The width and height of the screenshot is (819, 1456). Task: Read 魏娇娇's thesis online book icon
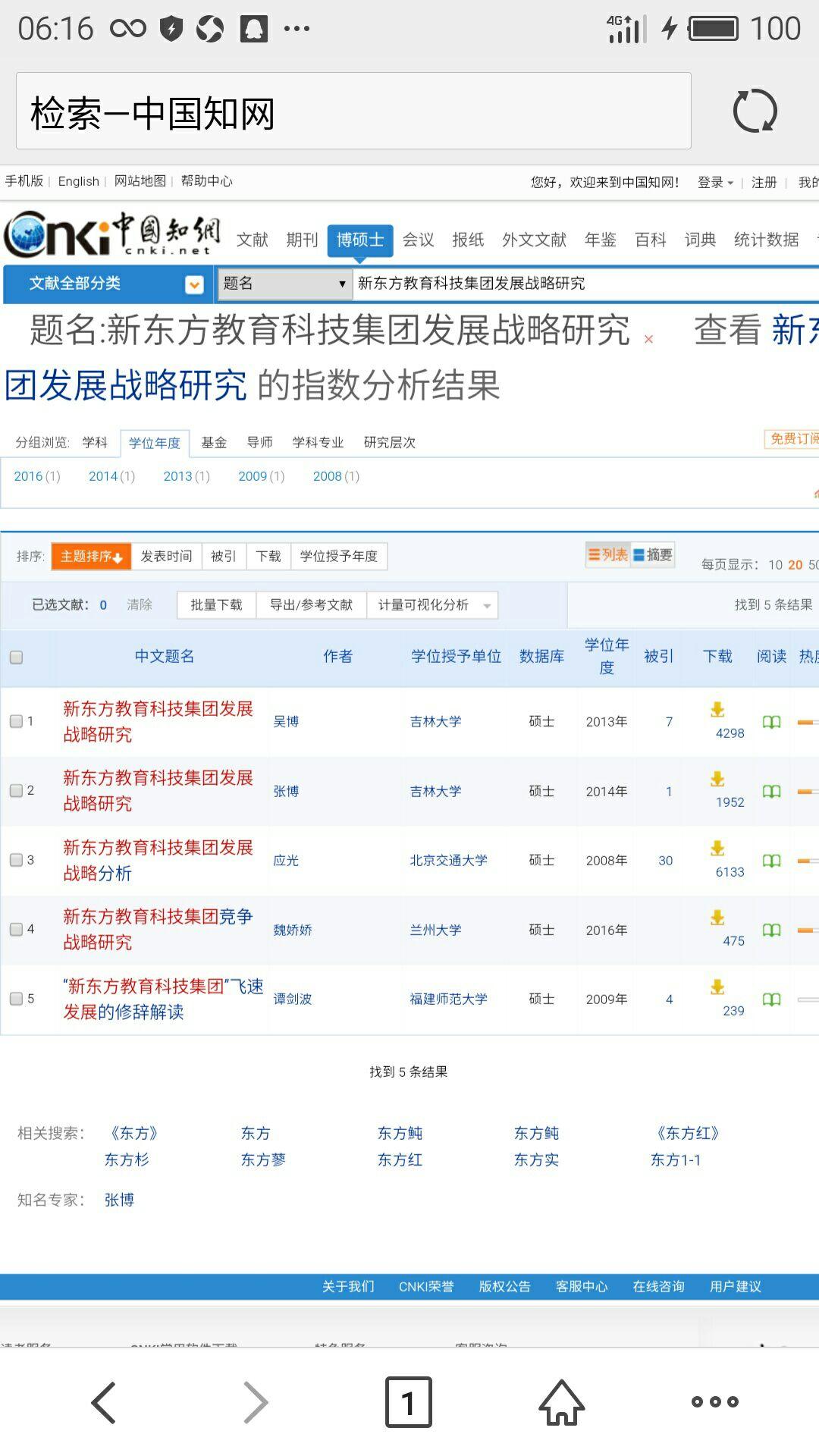pyautogui.click(x=771, y=930)
